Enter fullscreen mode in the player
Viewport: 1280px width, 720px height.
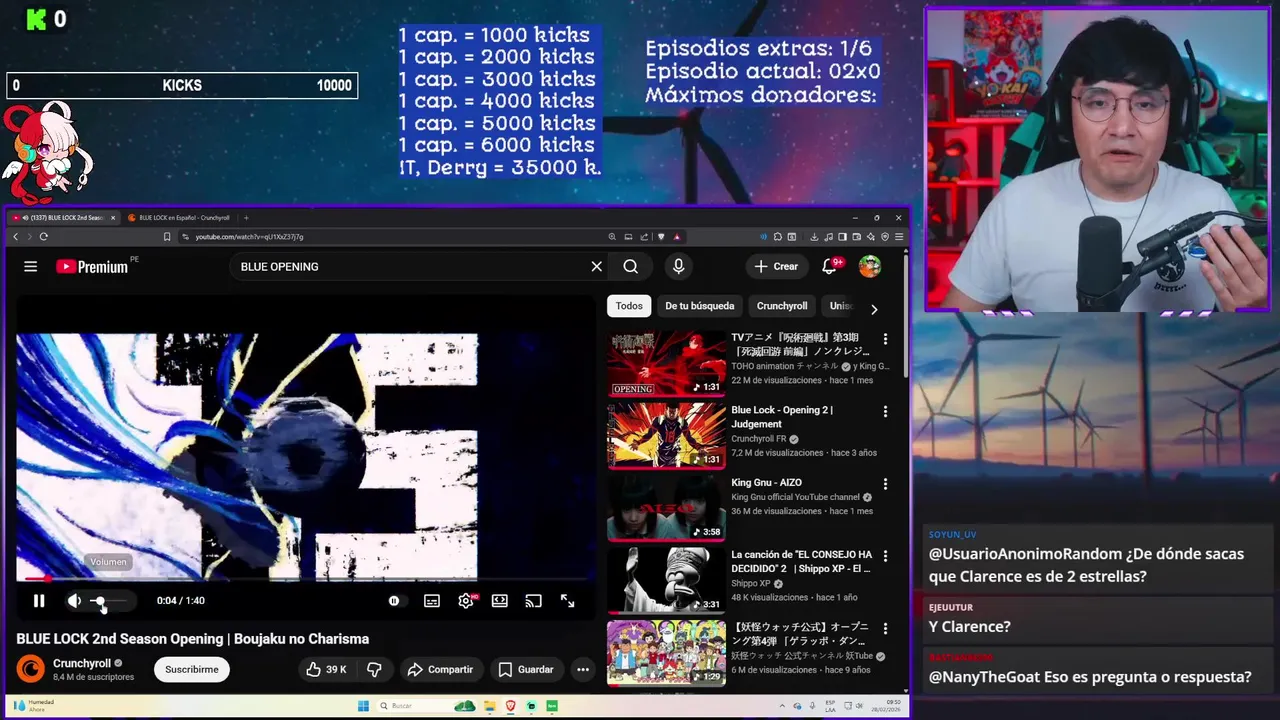coord(567,601)
